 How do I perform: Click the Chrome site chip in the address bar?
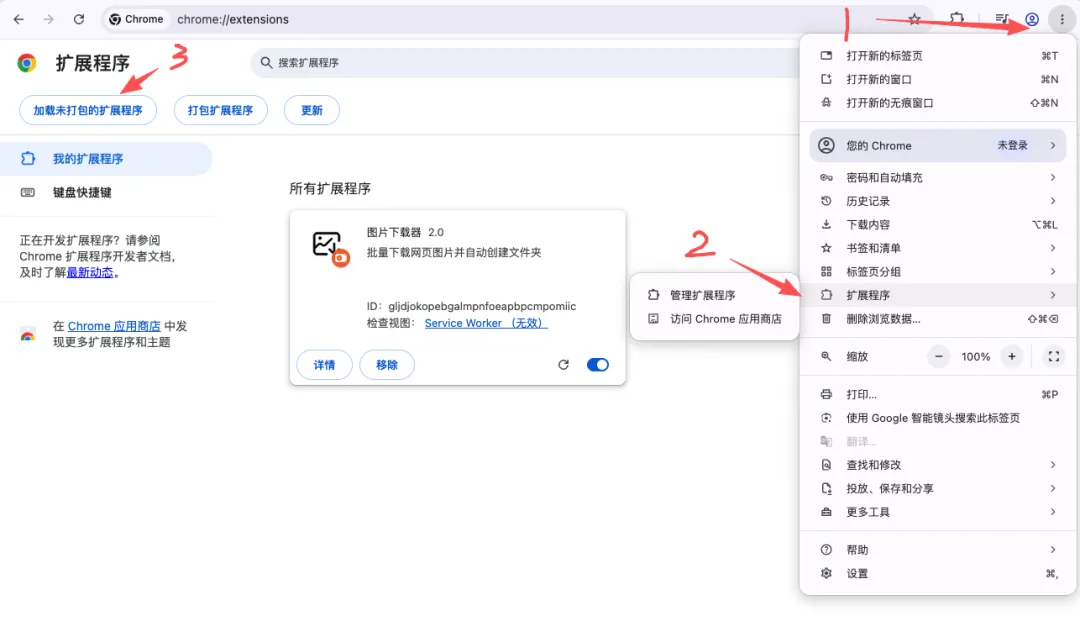(x=136, y=19)
